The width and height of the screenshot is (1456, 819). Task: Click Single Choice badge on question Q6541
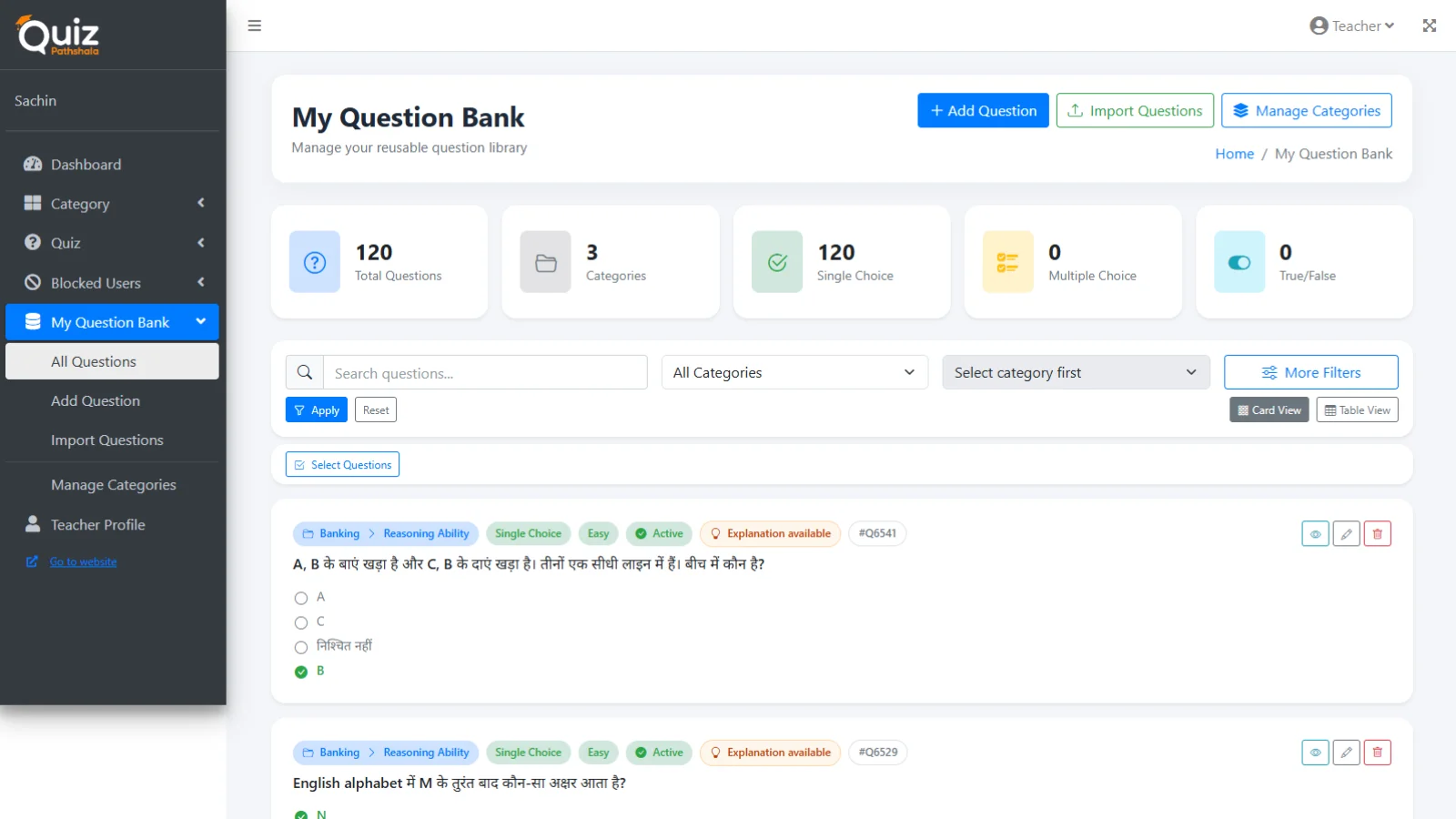tap(528, 533)
